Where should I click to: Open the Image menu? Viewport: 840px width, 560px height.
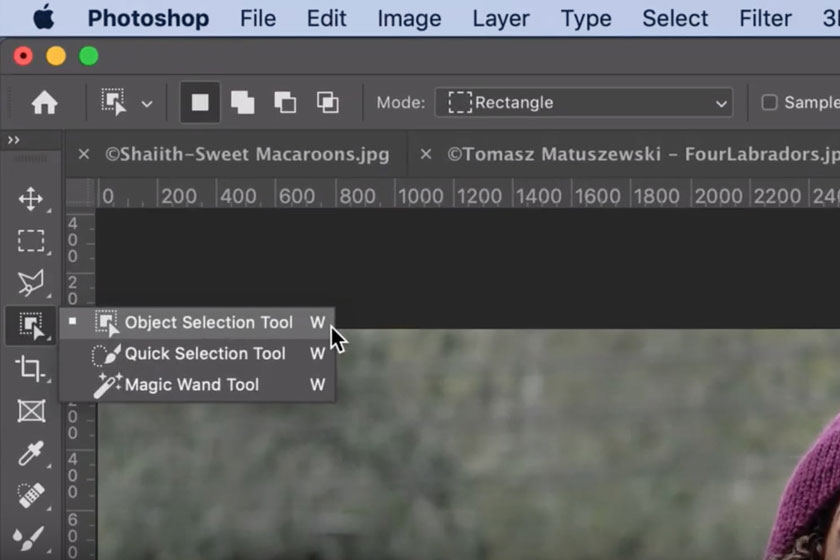pos(409,19)
